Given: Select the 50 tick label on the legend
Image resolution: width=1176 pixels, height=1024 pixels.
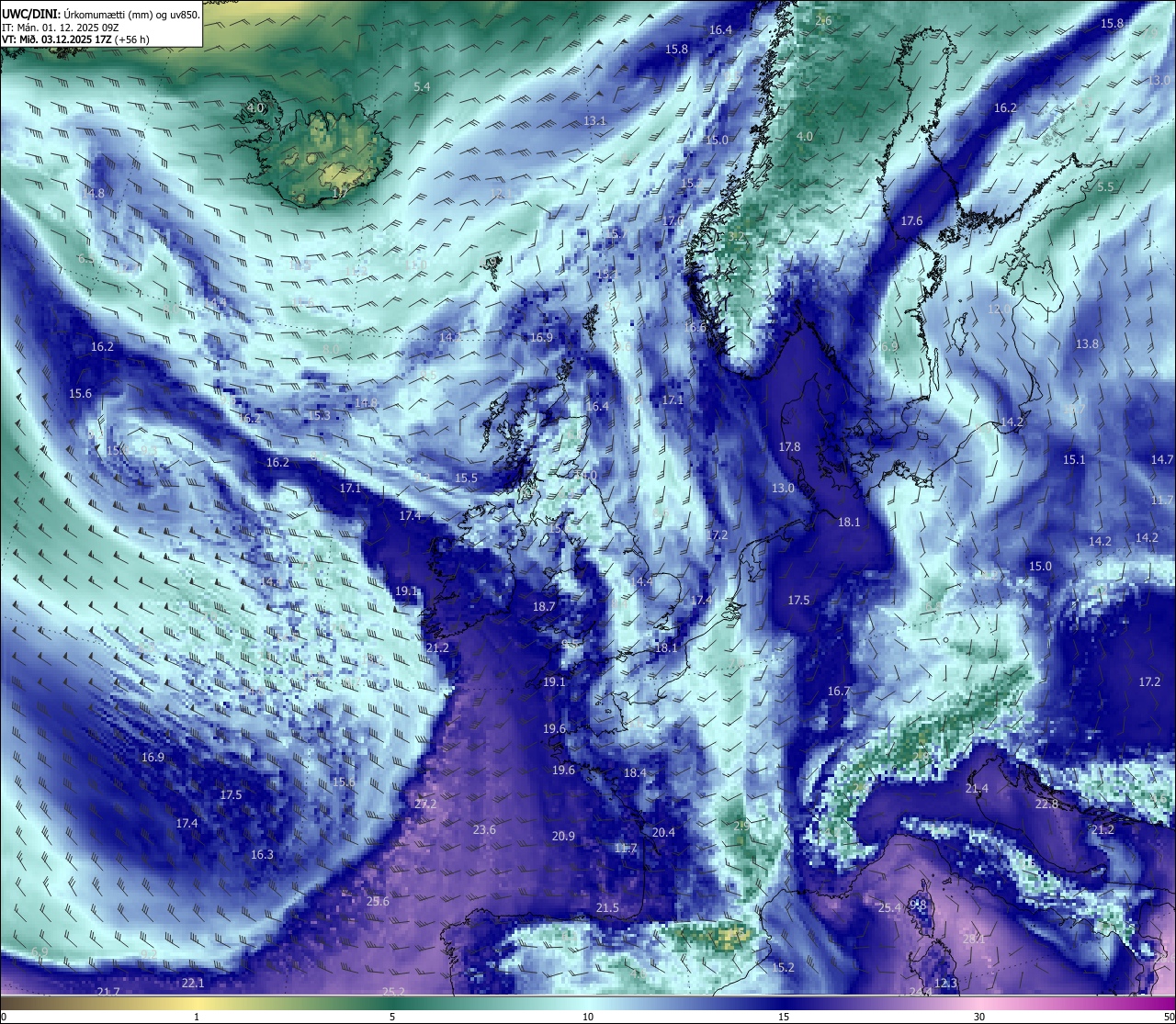Looking at the screenshot, I should pos(1169,1017).
